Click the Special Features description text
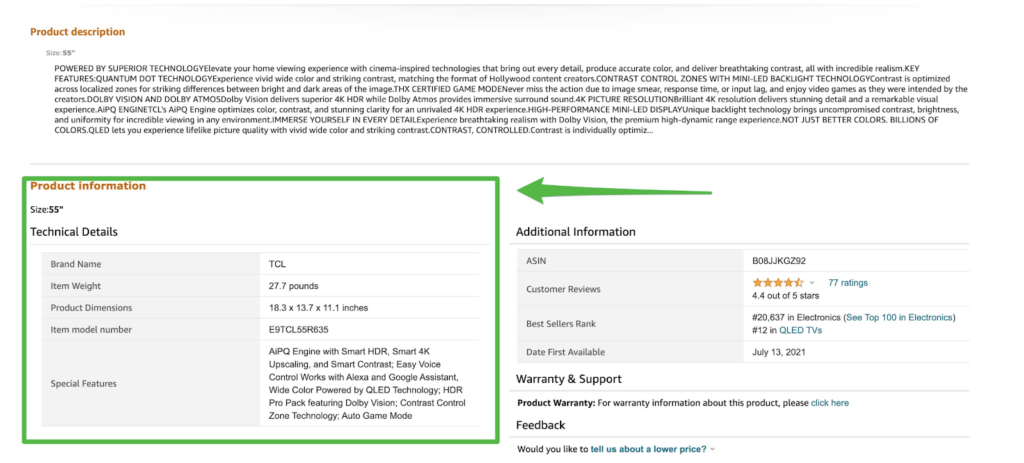 (x=367, y=384)
